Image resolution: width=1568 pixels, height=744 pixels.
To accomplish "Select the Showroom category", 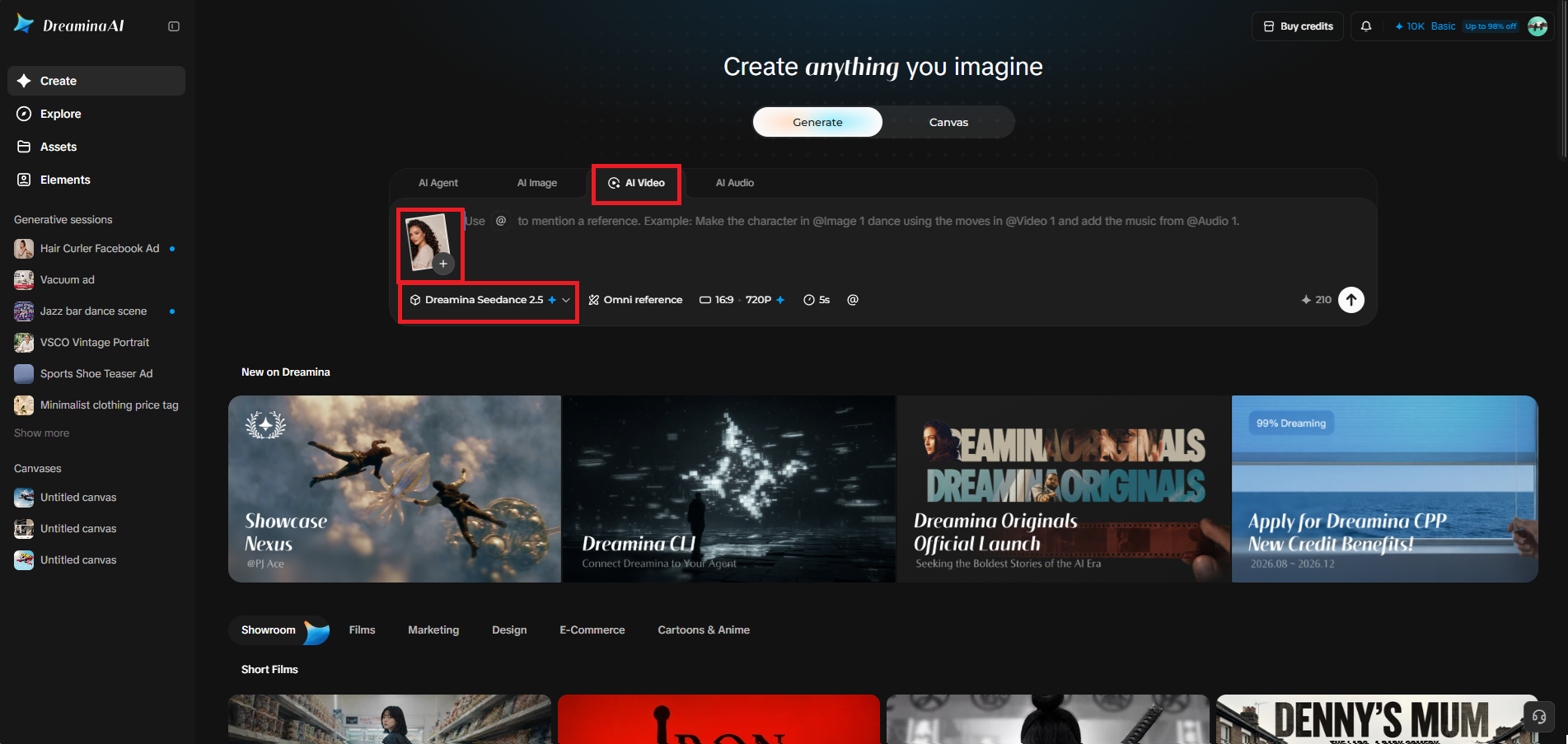I will [278, 630].
